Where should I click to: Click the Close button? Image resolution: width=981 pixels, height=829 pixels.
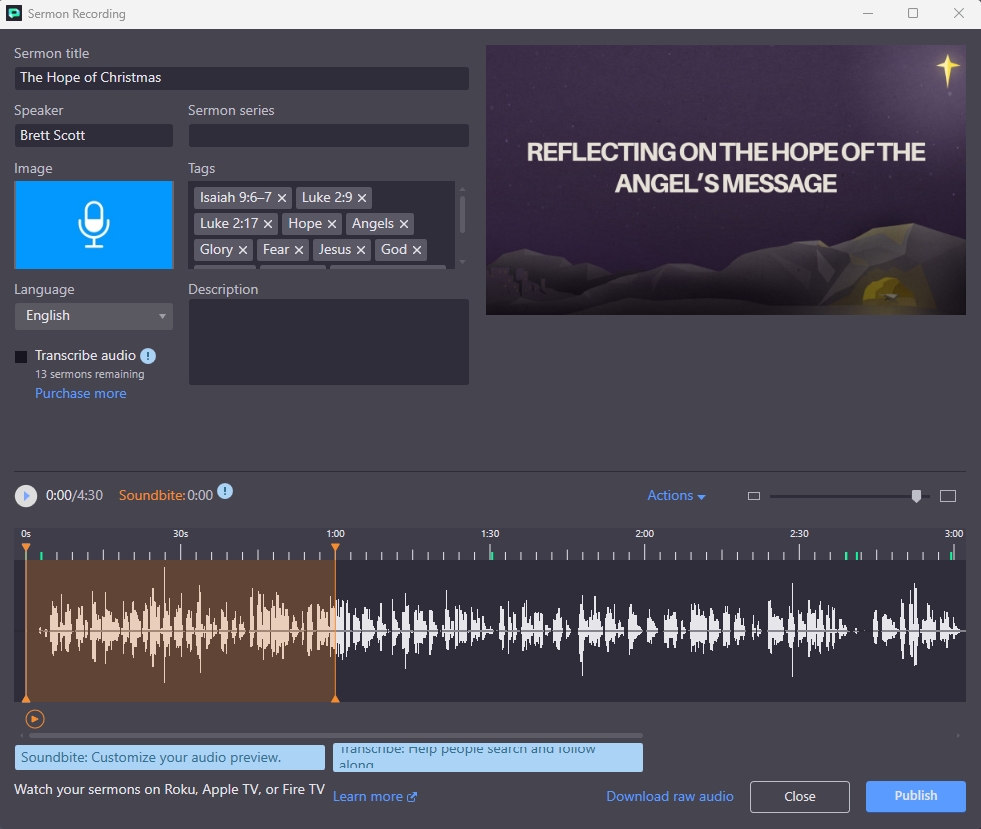(x=800, y=796)
